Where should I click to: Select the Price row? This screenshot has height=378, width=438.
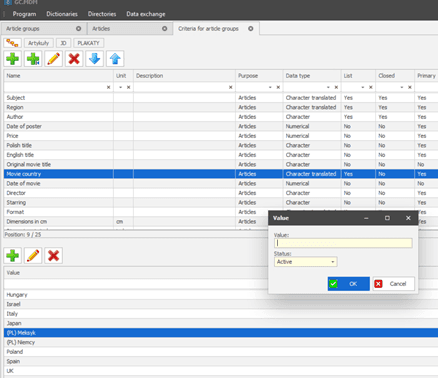pos(221,136)
